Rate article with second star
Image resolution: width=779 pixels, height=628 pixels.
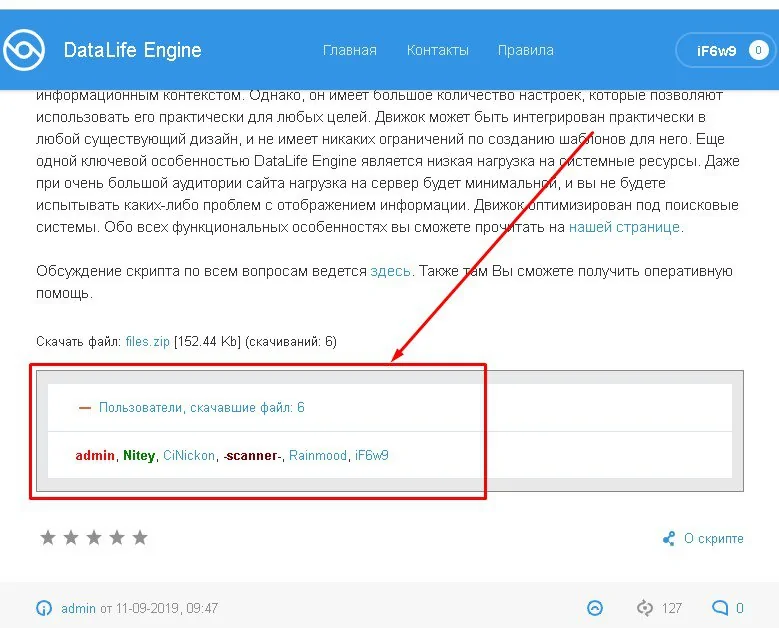(x=71, y=537)
